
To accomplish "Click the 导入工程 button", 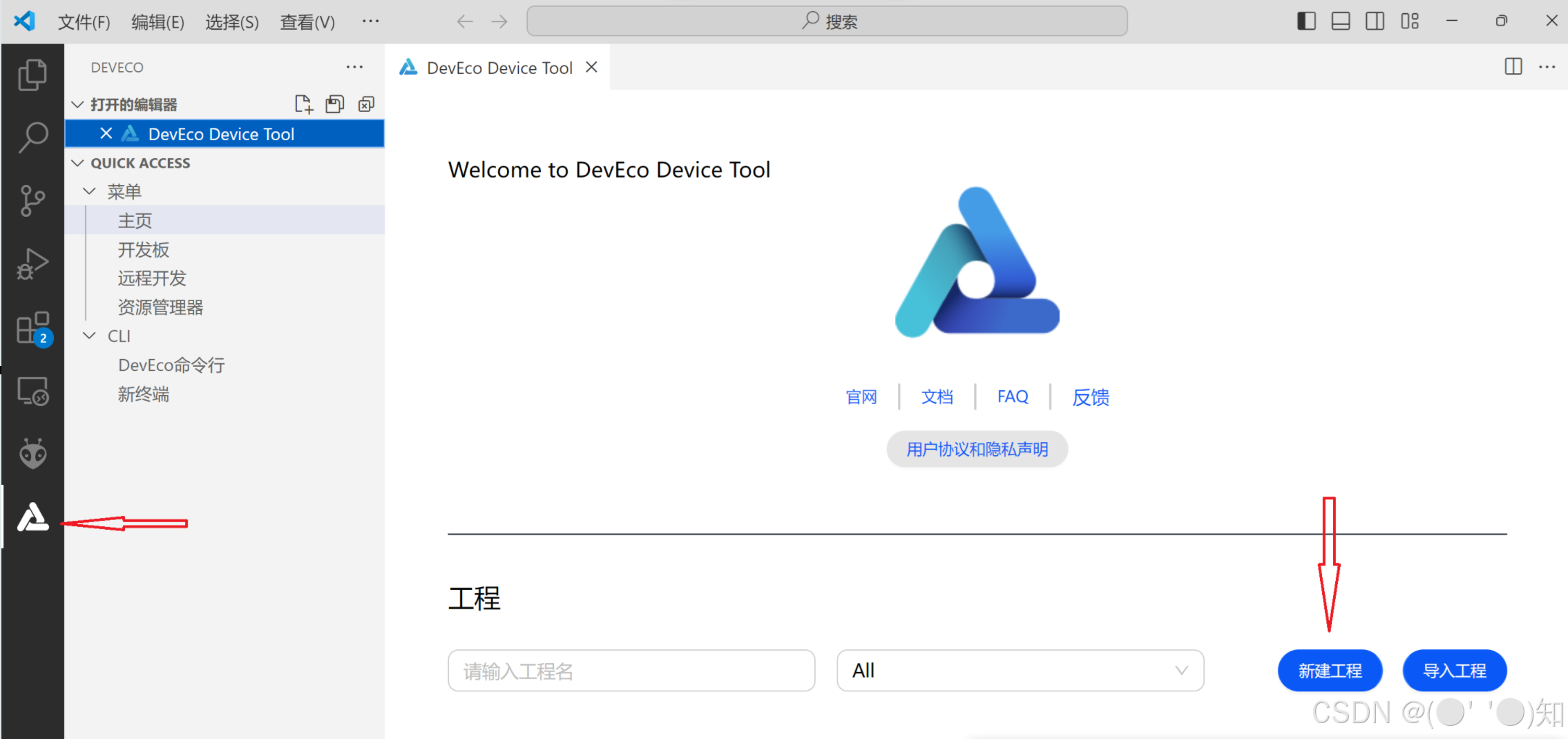I will [1455, 671].
